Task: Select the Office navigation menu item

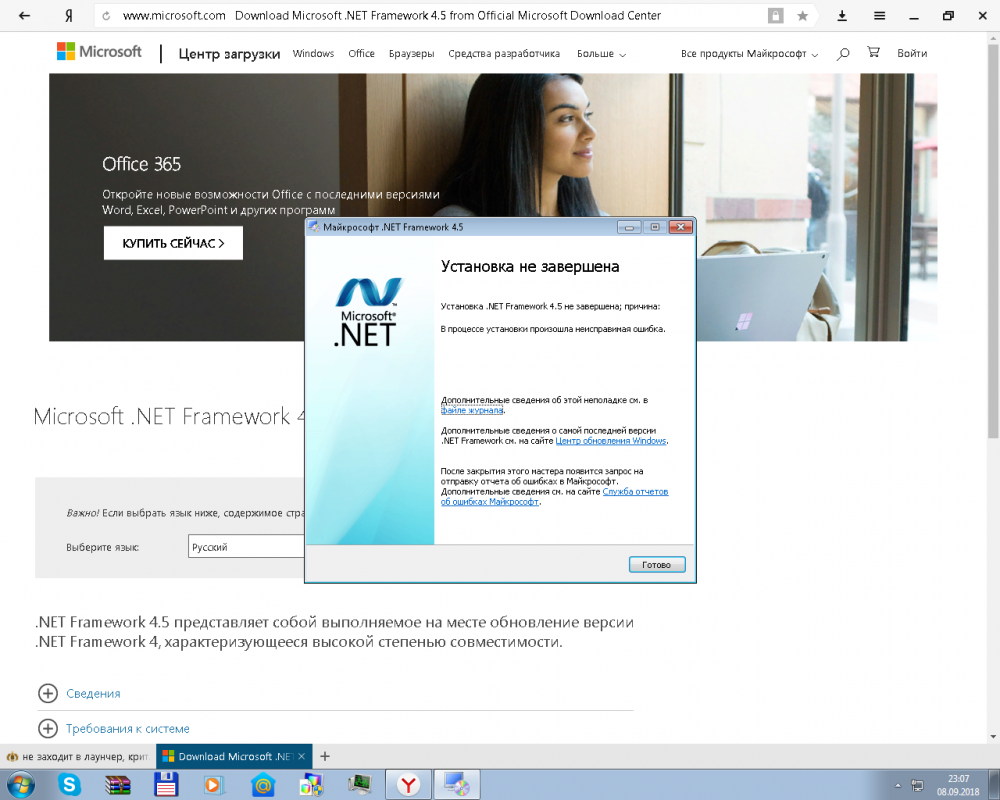Action: pyautogui.click(x=361, y=54)
